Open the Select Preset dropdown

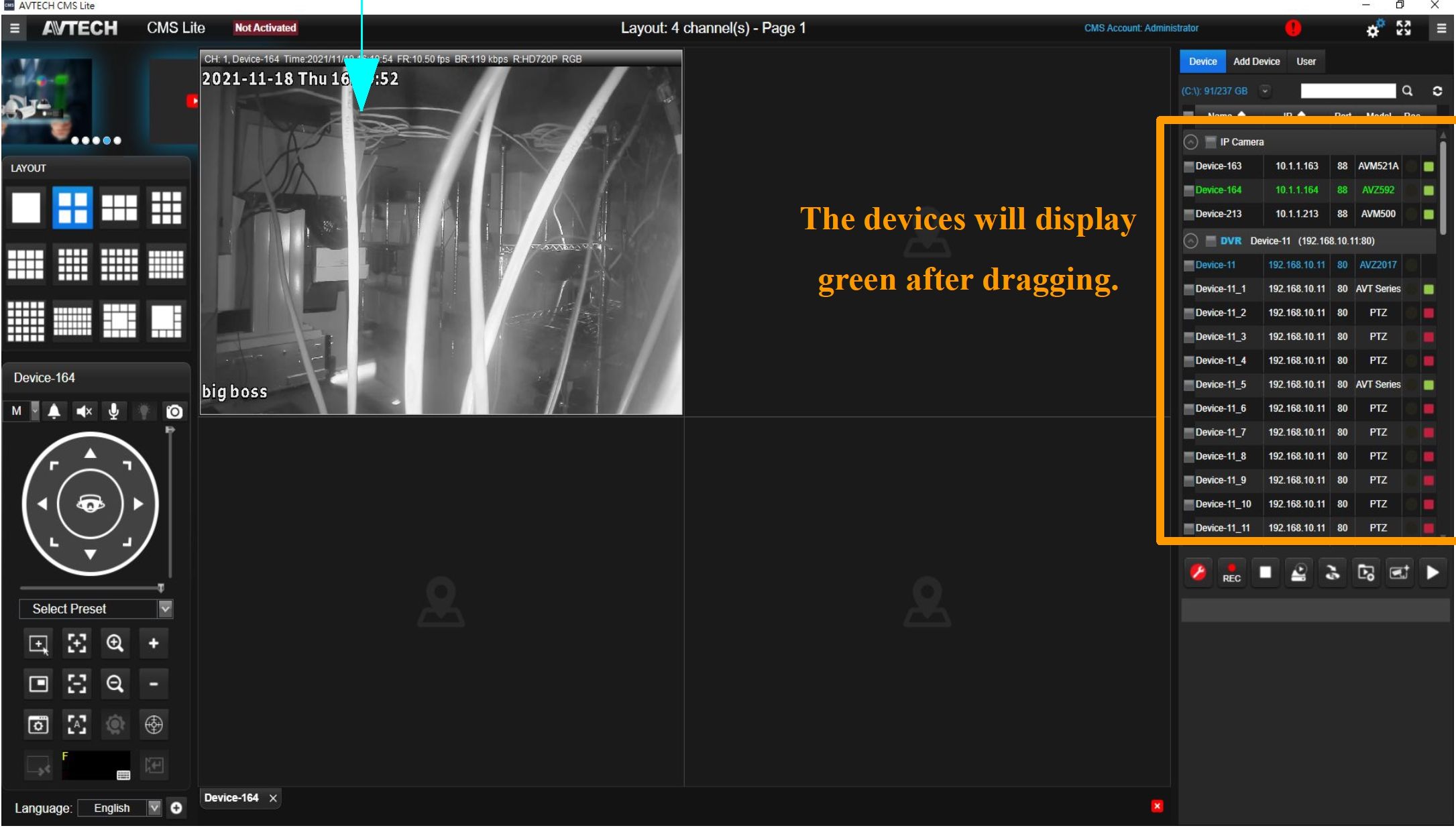click(165, 609)
